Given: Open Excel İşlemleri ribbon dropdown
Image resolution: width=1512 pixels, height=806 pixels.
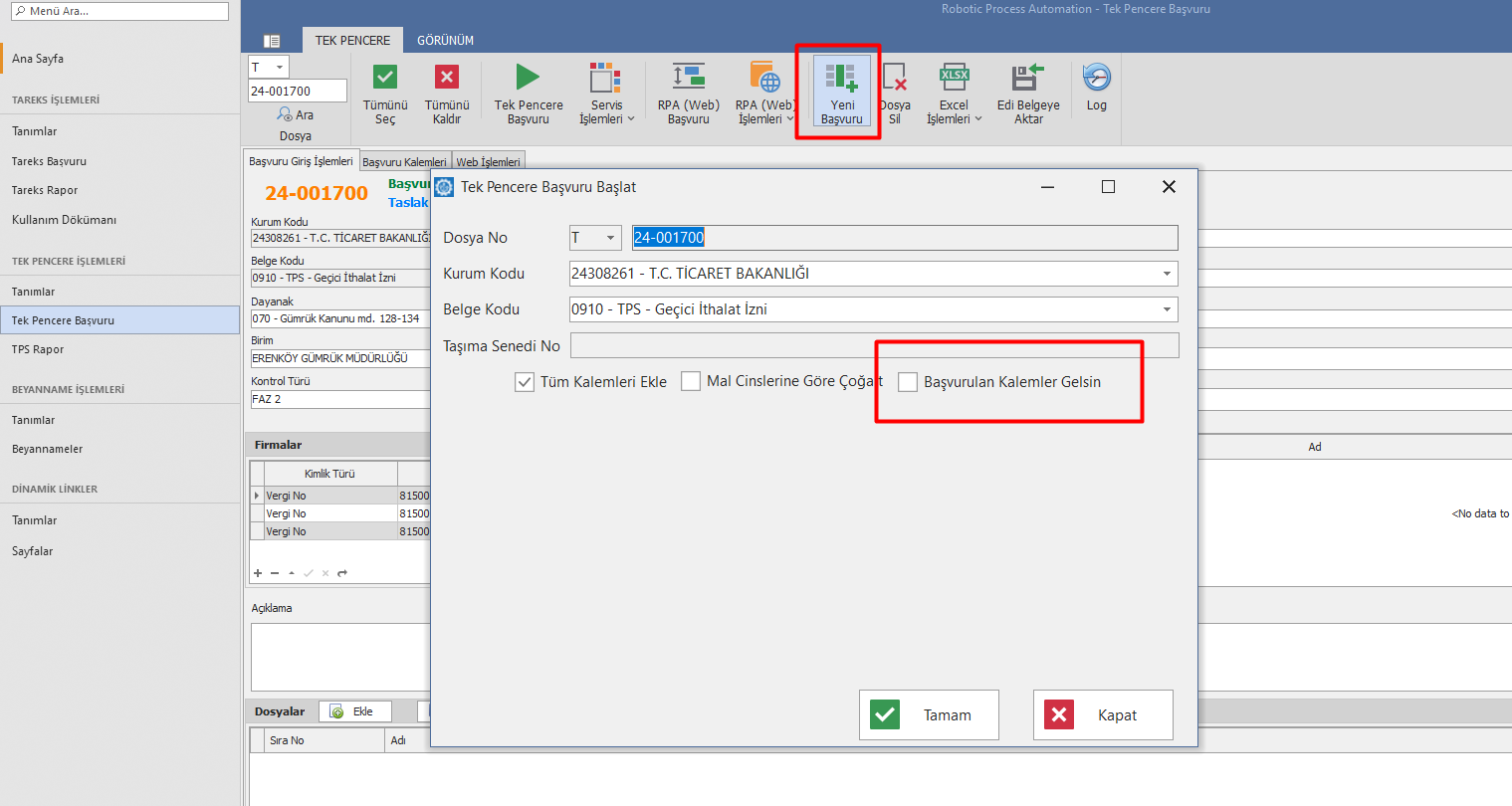Looking at the screenshot, I should [x=954, y=95].
